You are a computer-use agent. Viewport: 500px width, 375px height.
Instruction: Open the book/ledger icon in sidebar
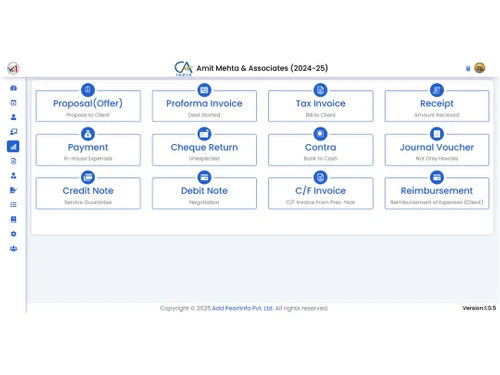tap(13, 219)
